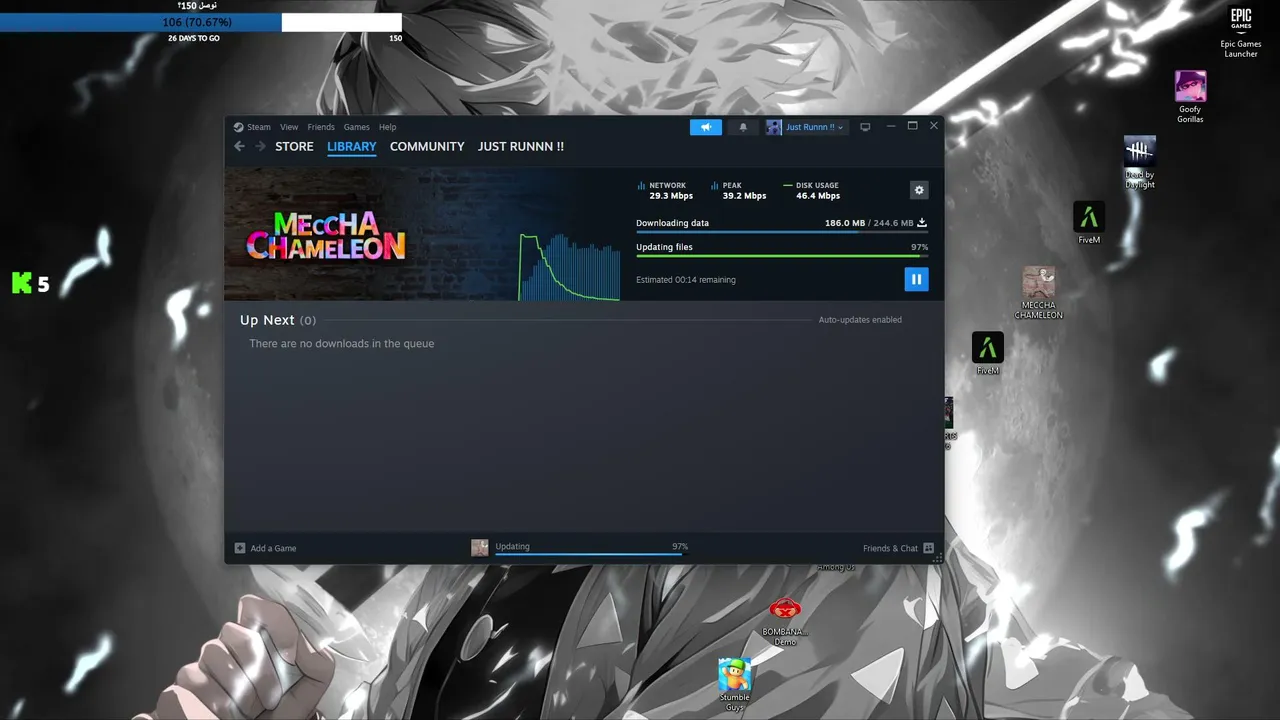This screenshot has width=1280, height=720.
Task: Click the bottom bar update progress slider
Action: [592, 554]
